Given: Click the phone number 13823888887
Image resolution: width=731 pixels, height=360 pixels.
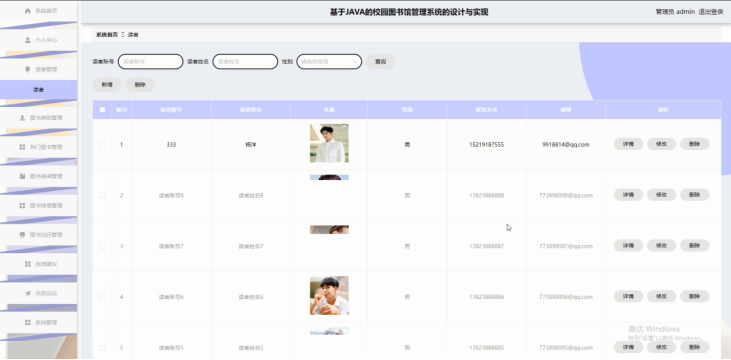Looking at the screenshot, I should [486, 246].
